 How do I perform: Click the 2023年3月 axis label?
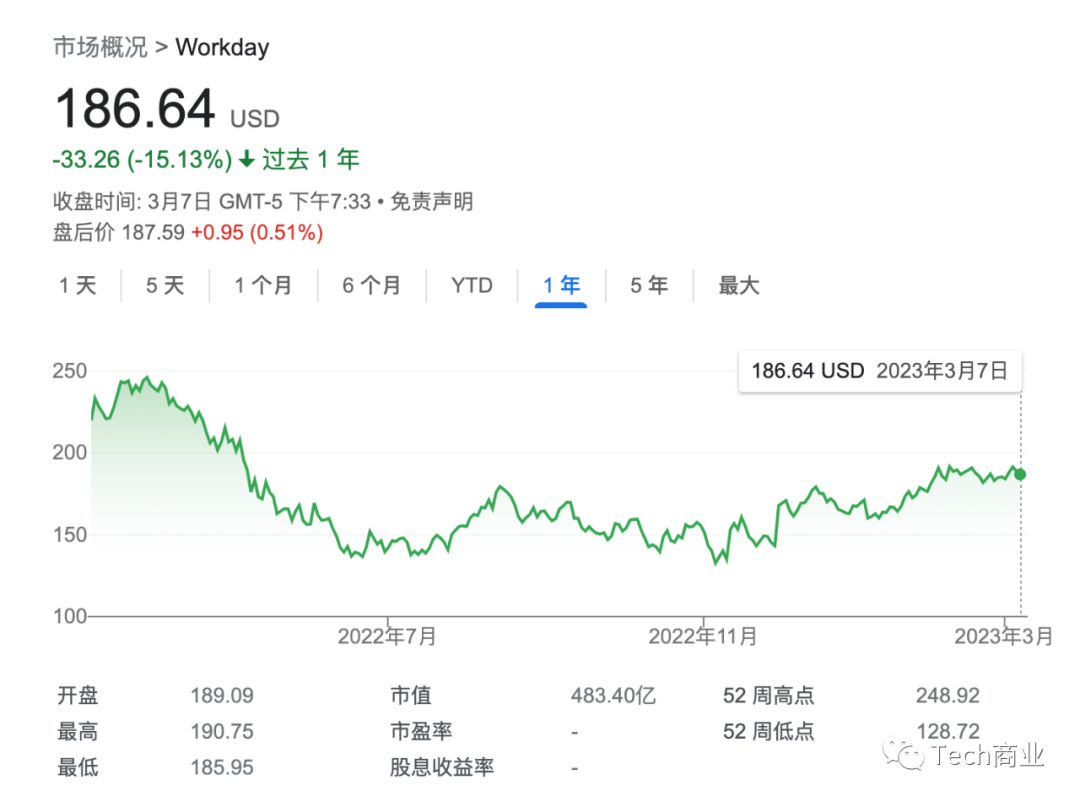point(1003,636)
